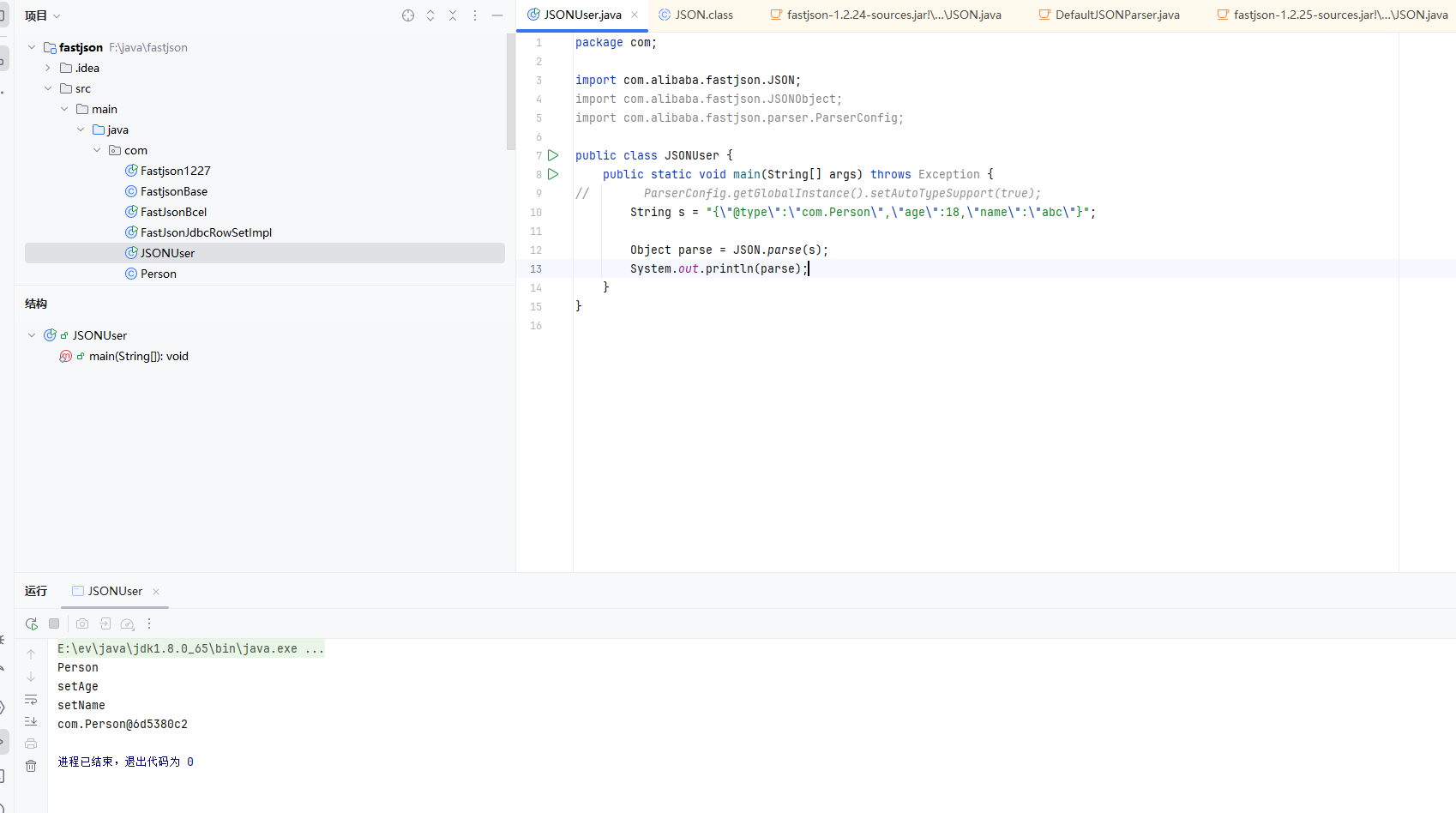The height and width of the screenshot is (813, 1456).
Task: Toggle soft-wrap in the run console
Action: [31, 699]
